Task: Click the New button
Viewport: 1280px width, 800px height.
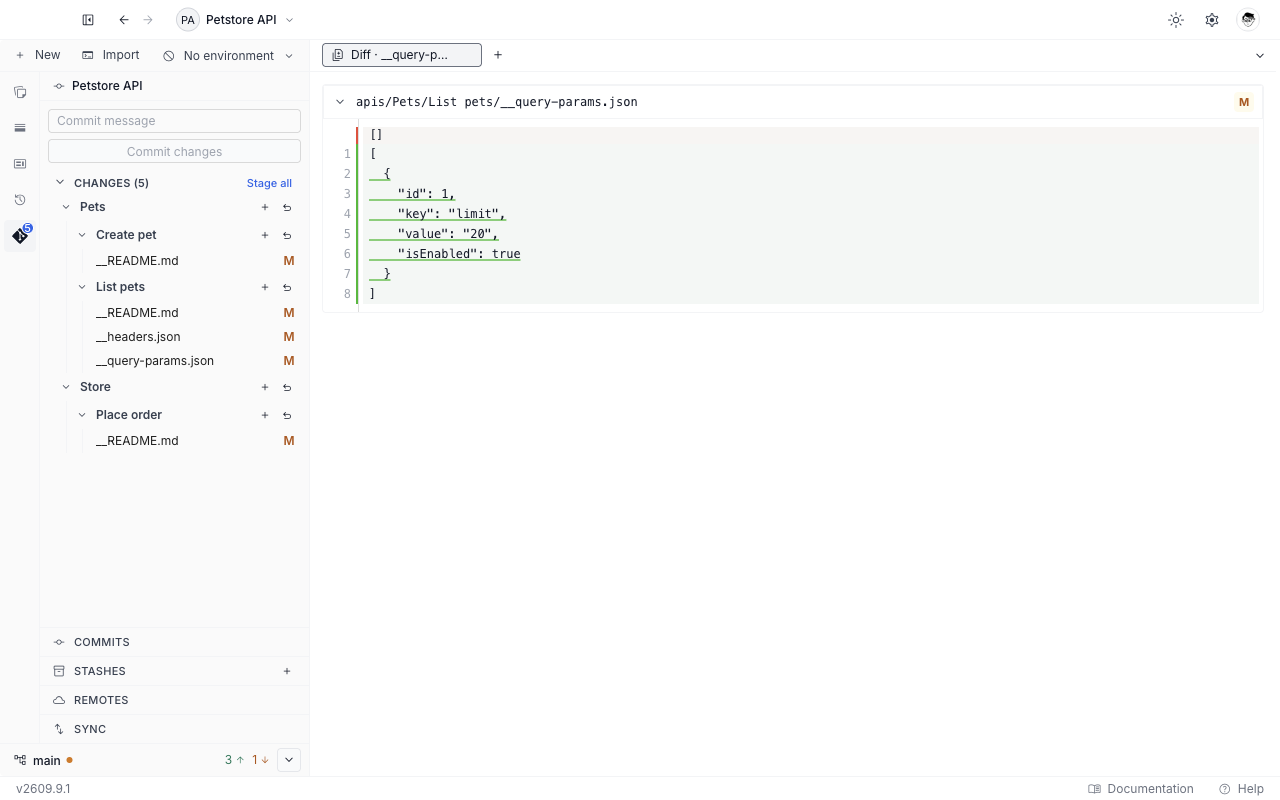Action: (37, 55)
